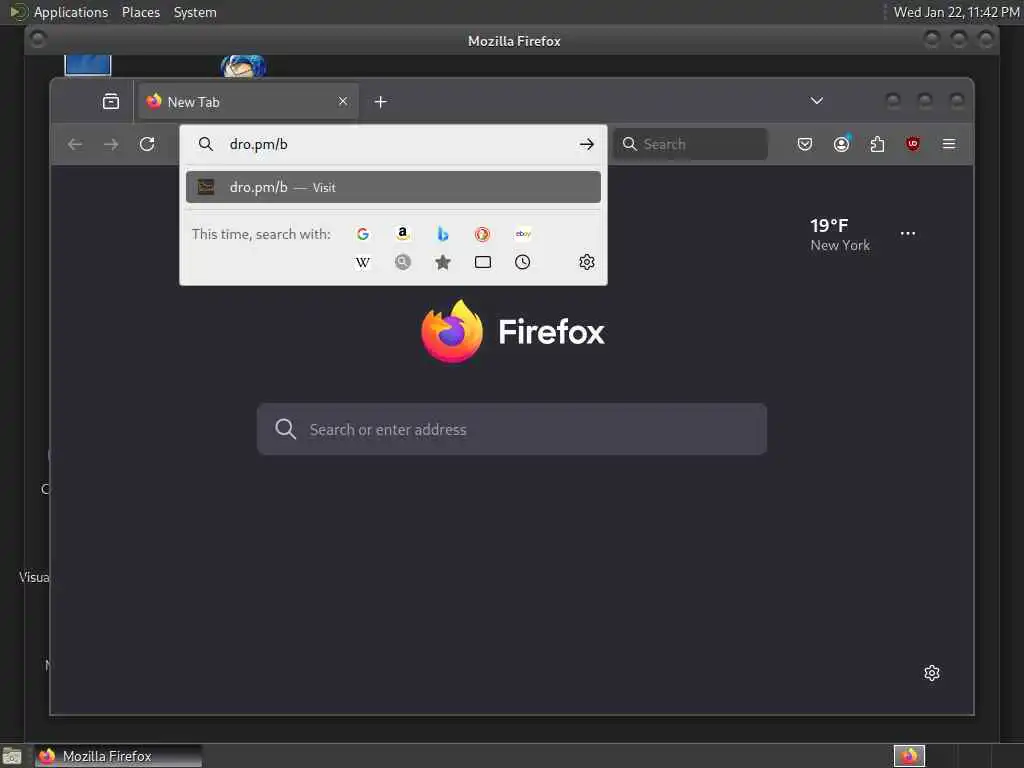This screenshot has width=1024, height=768.
Task: Open the Extensions puzzle icon
Action: click(877, 144)
